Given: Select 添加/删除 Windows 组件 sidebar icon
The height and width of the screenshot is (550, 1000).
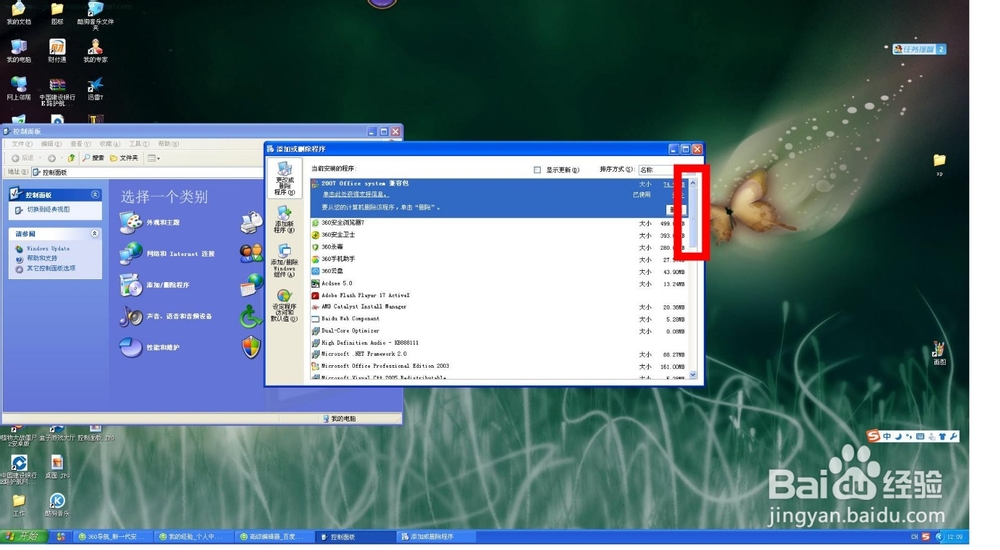Looking at the screenshot, I should coord(284,261).
